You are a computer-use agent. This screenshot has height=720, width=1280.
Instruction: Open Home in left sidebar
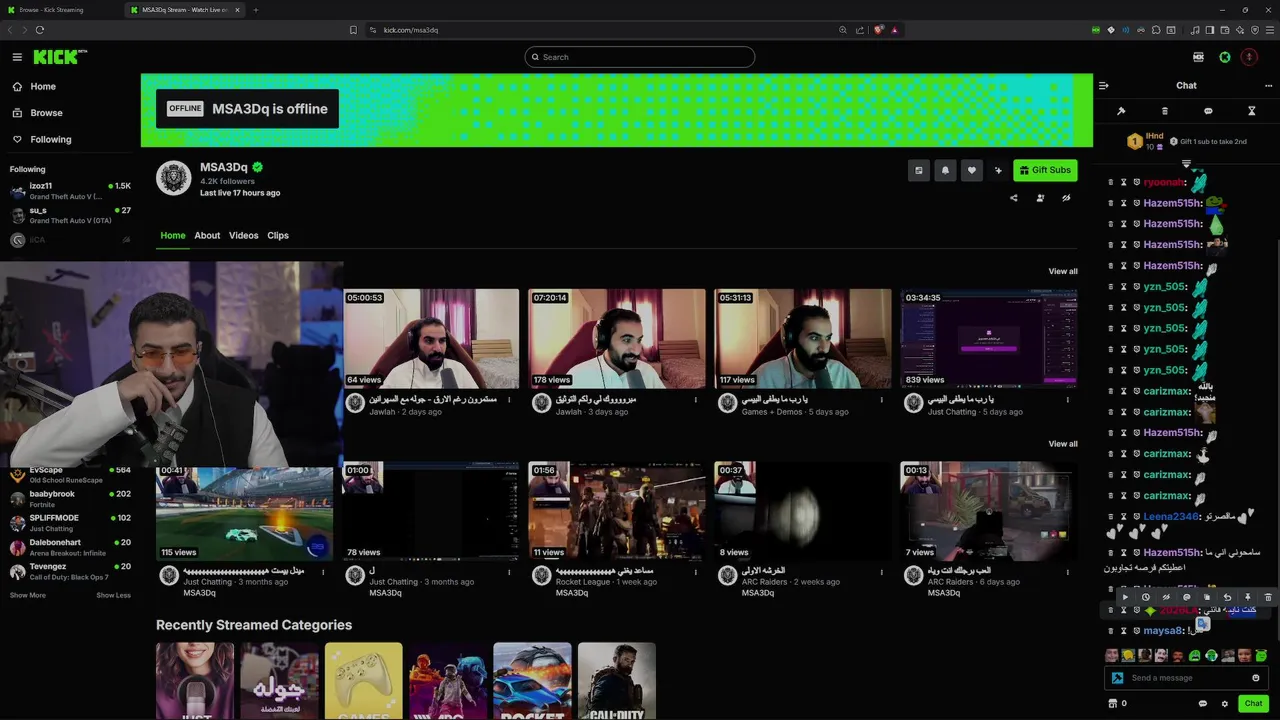[34, 87]
